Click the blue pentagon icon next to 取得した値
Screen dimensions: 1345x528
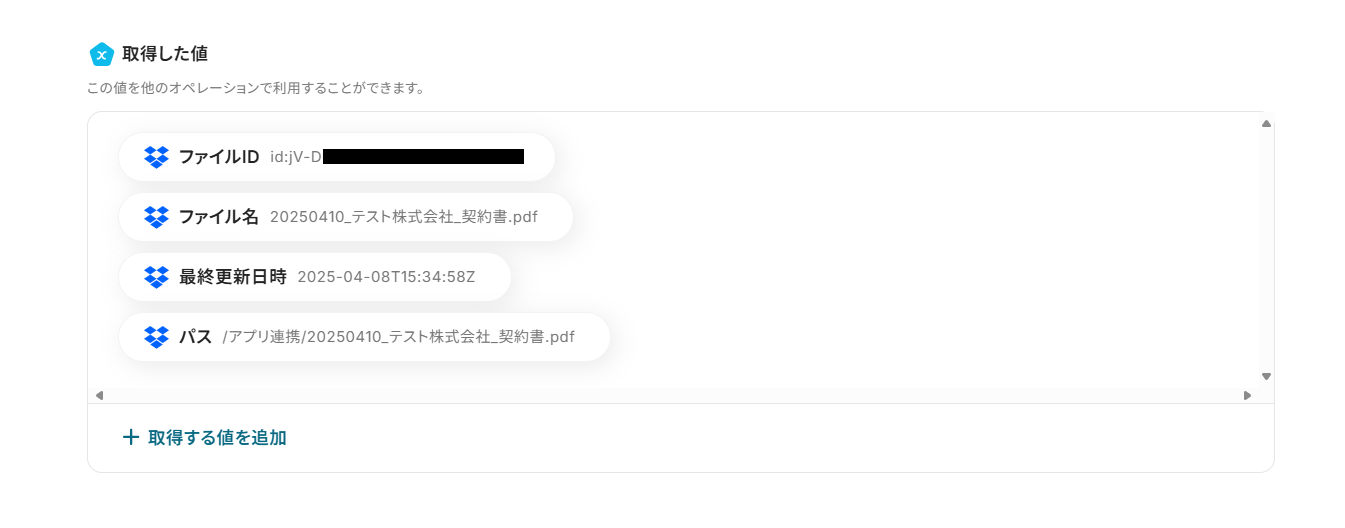[x=101, y=54]
